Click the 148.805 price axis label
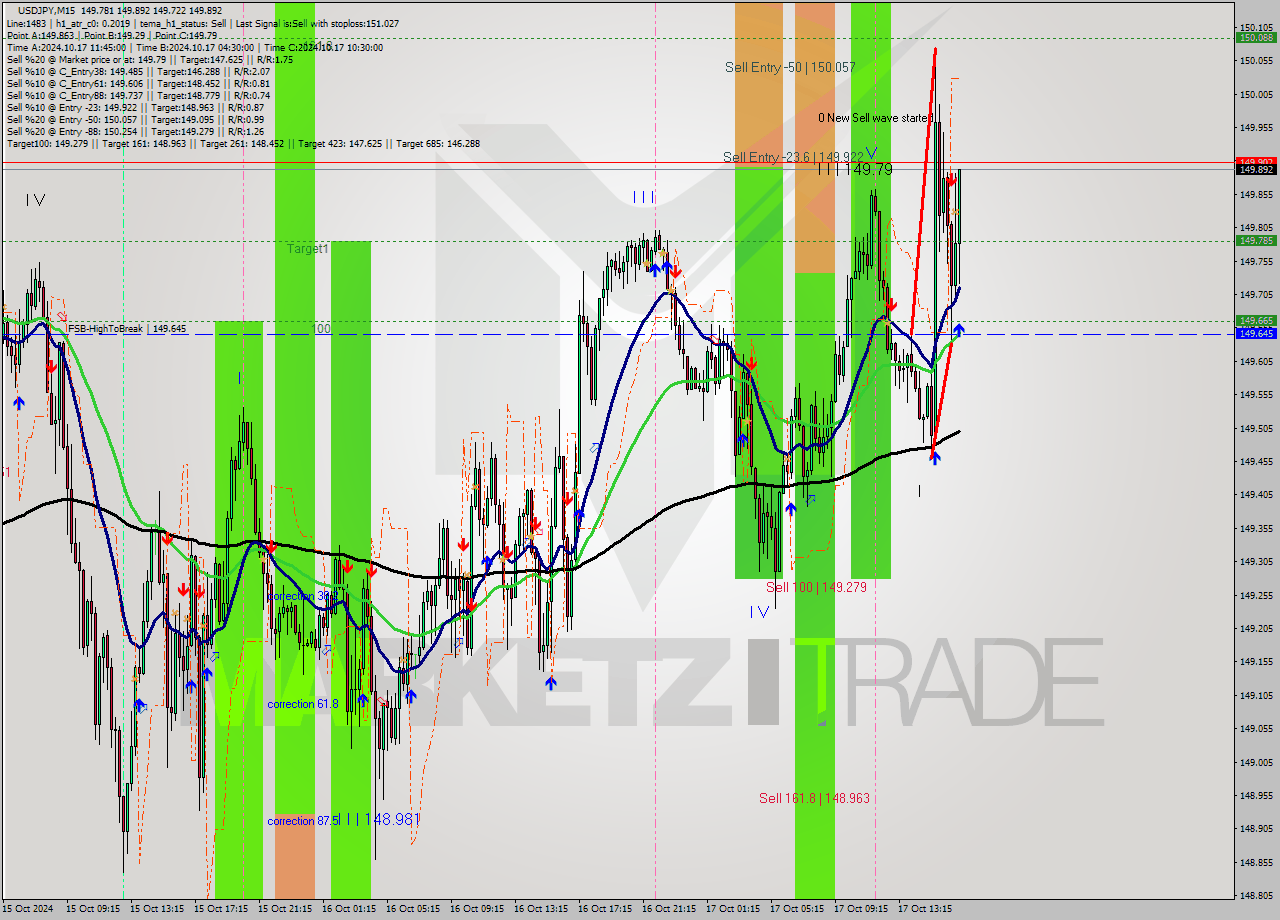Viewport: 1280px width, 920px height. point(1256,895)
